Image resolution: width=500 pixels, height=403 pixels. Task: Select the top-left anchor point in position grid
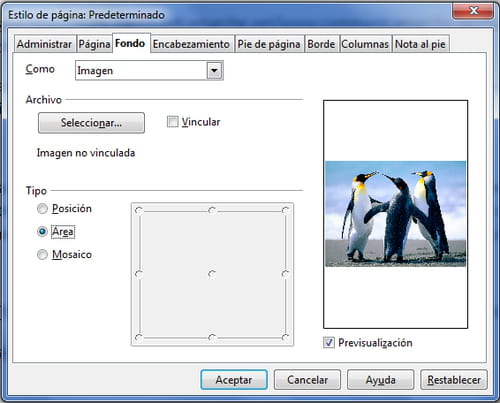click(x=139, y=210)
